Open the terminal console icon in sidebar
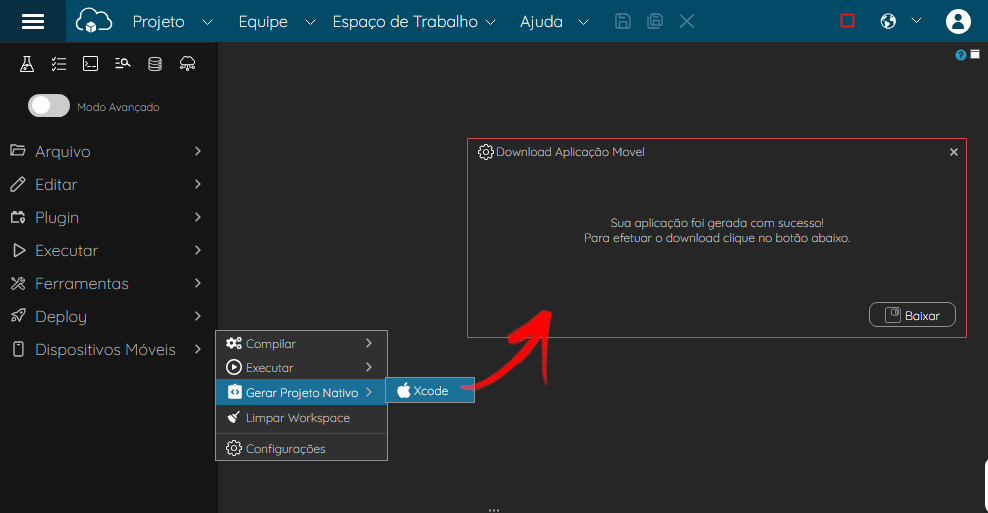The width and height of the screenshot is (988, 513). tap(91, 64)
